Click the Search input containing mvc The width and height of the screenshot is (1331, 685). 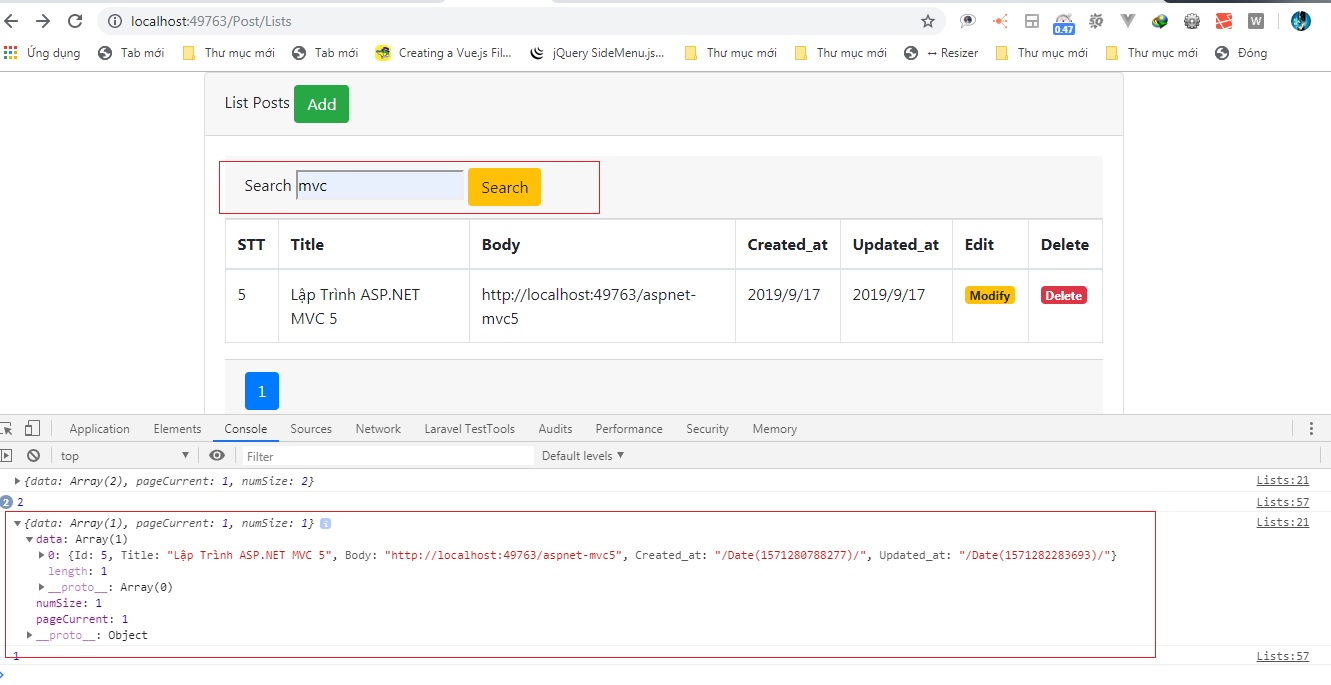[380, 185]
